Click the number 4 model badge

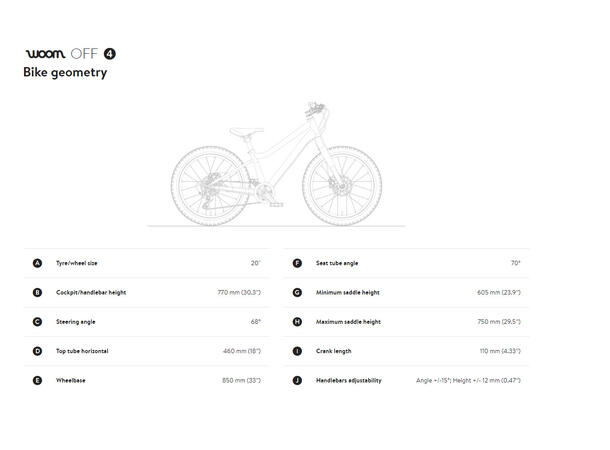coord(110,54)
